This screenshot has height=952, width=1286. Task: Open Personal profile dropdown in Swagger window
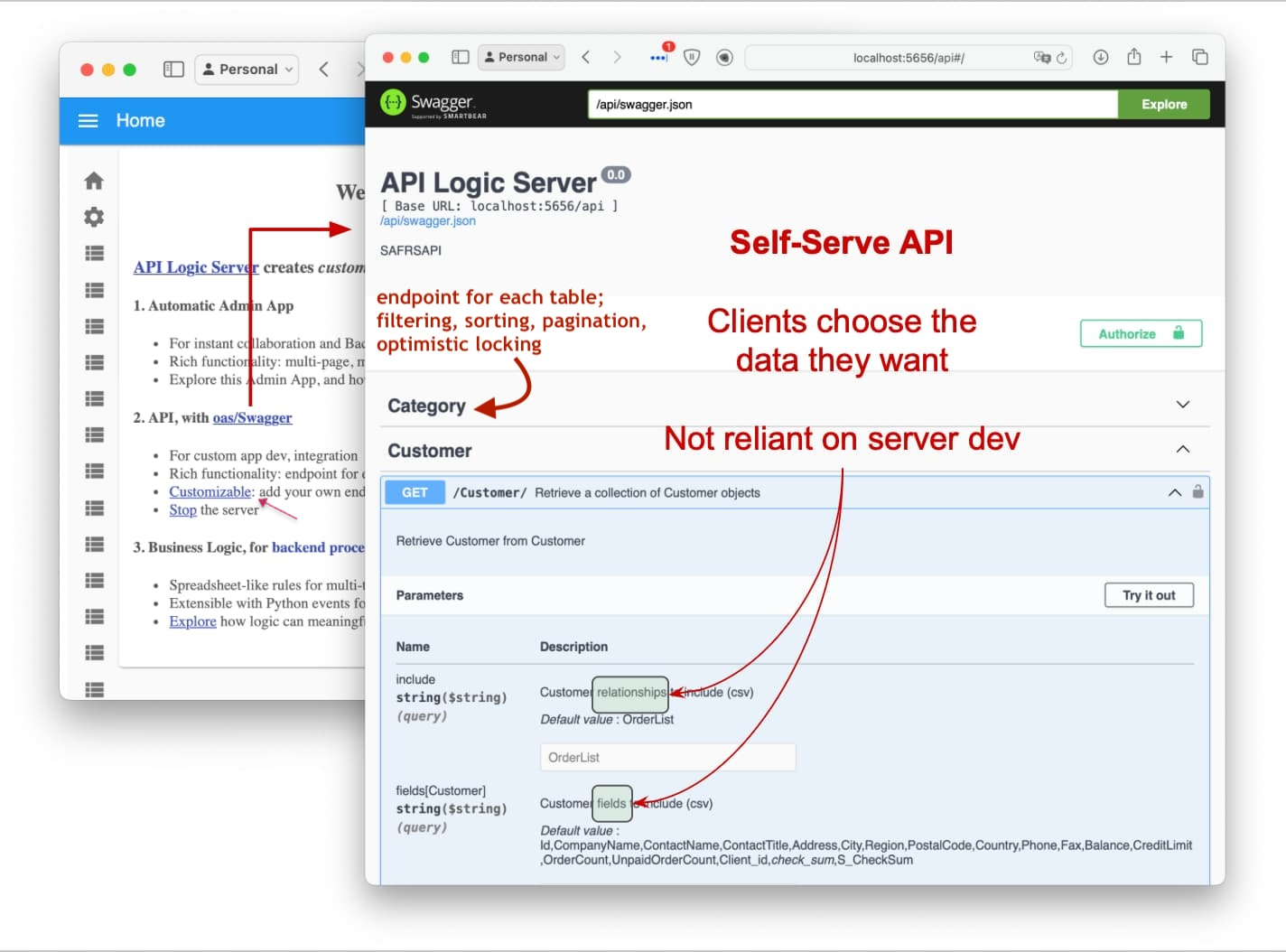(522, 57)
